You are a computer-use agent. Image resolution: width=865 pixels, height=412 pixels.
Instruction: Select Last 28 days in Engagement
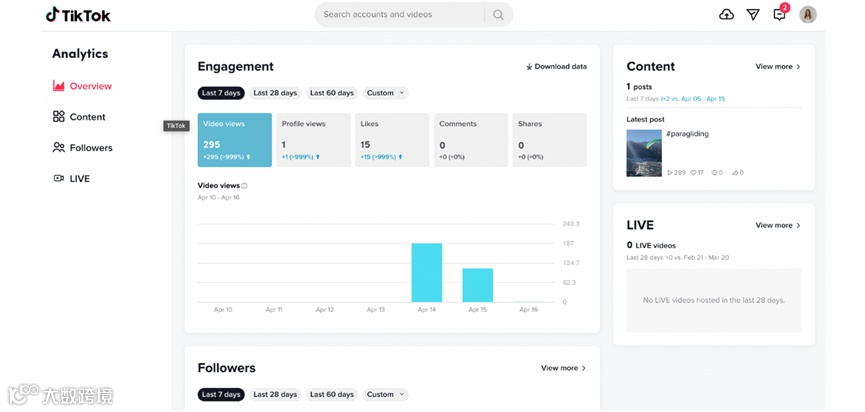[x=275, y=93]
